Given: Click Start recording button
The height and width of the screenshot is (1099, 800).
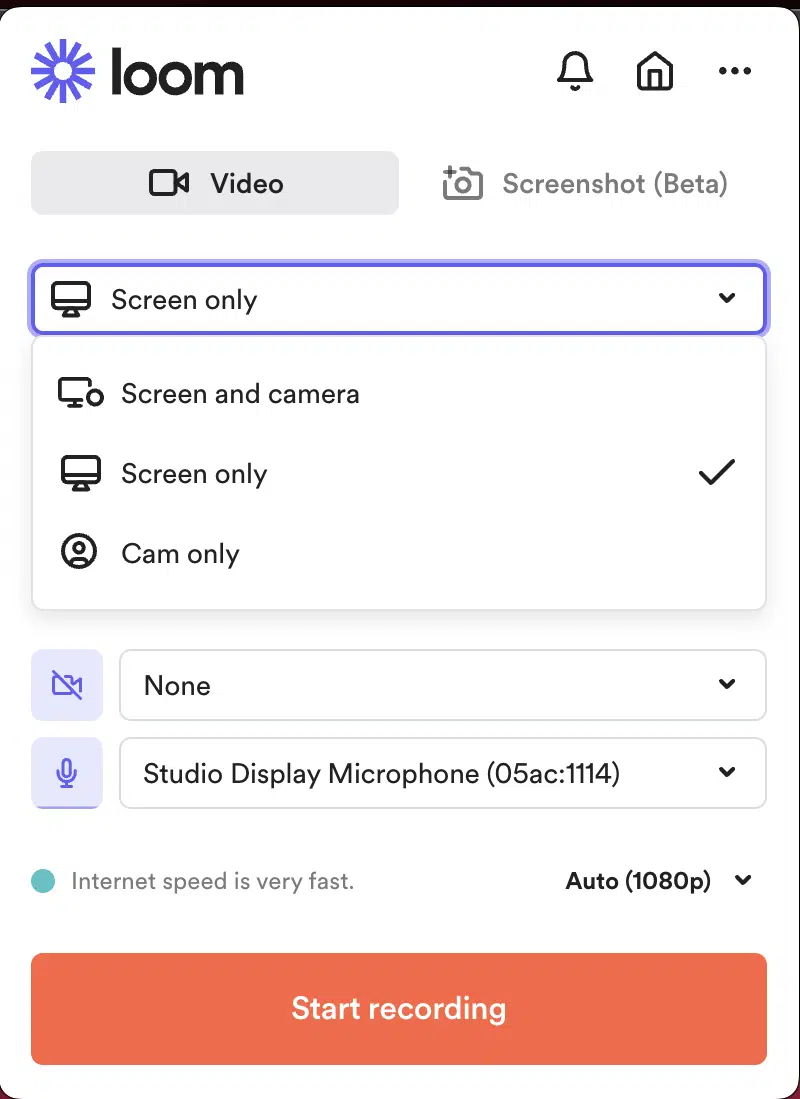Looking at the screenshot, I should pos(399,1009).
